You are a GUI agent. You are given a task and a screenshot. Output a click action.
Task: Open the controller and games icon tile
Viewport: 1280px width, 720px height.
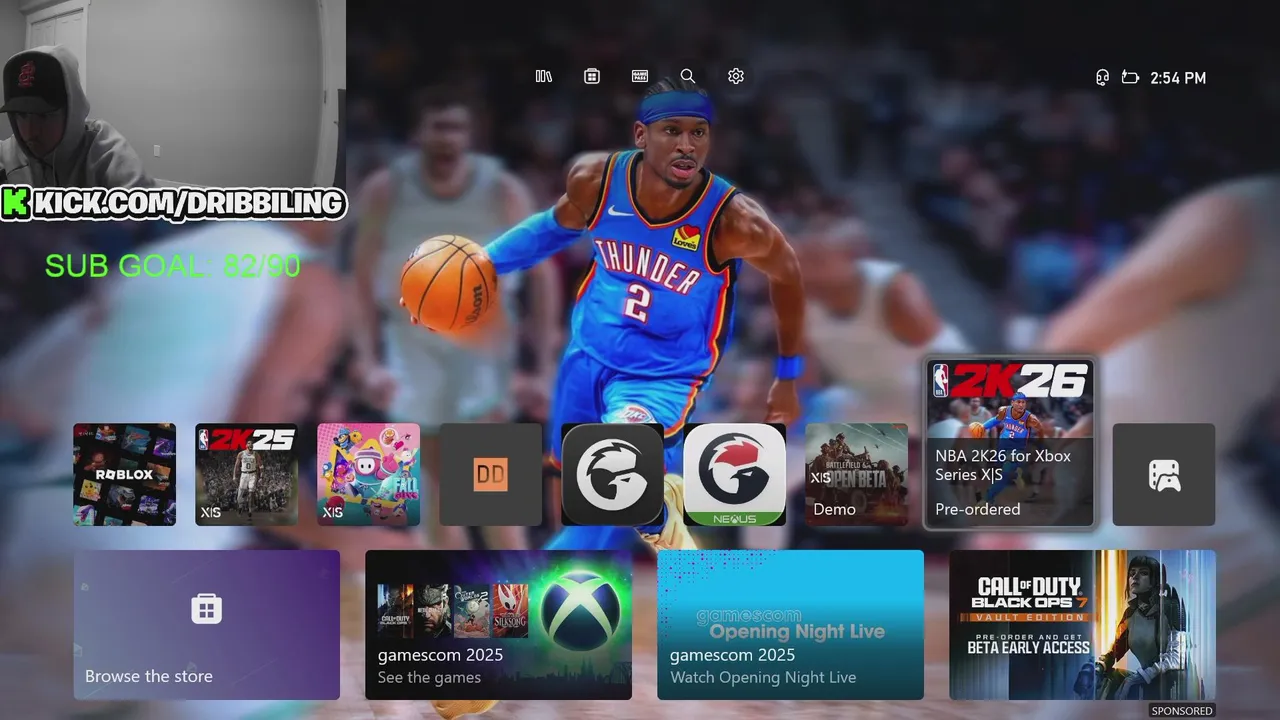point(1164,474)
